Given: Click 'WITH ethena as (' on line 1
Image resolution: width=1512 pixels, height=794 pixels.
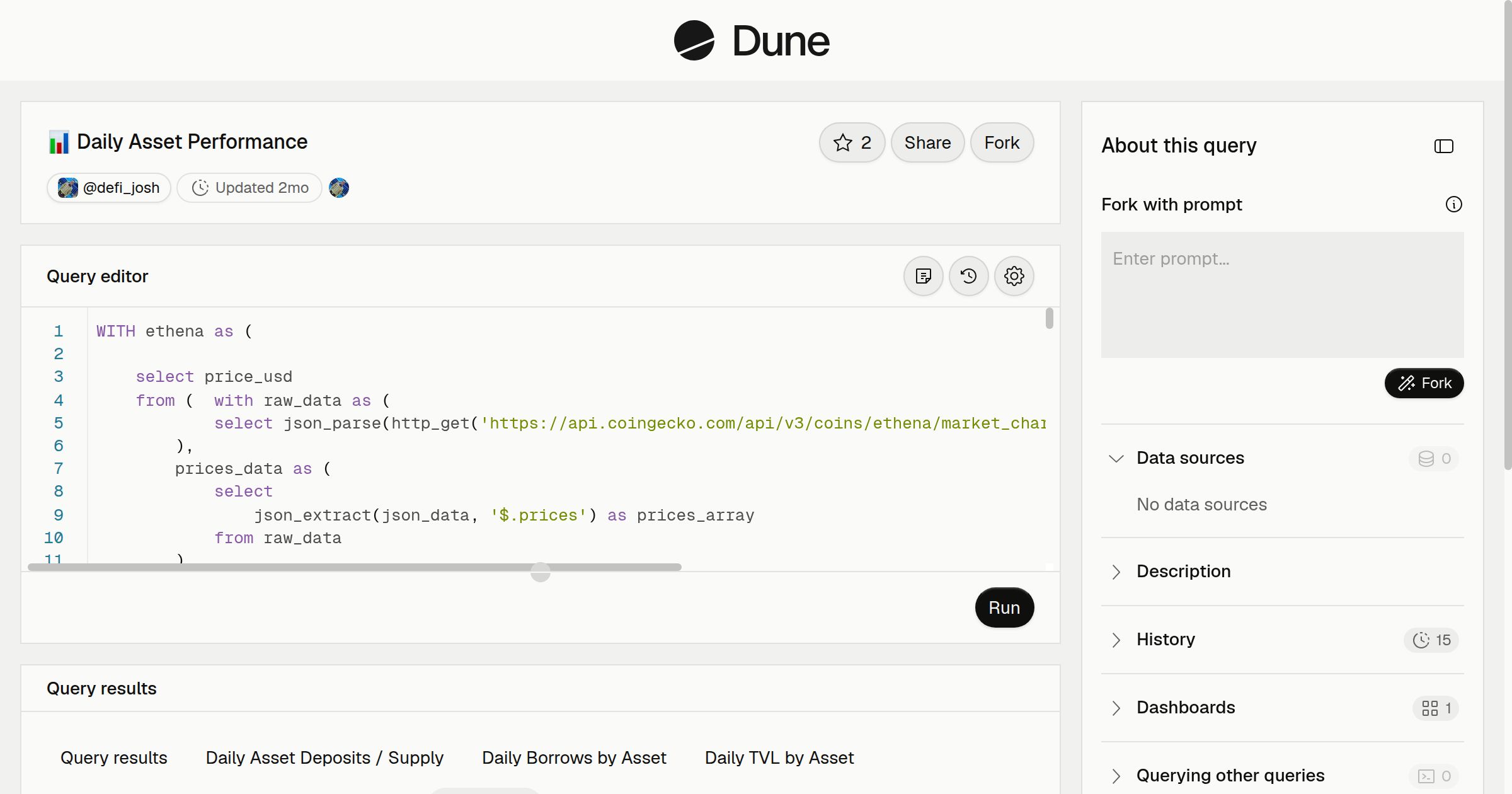Looking at the screenshot, I should click(x=175, y=331).
